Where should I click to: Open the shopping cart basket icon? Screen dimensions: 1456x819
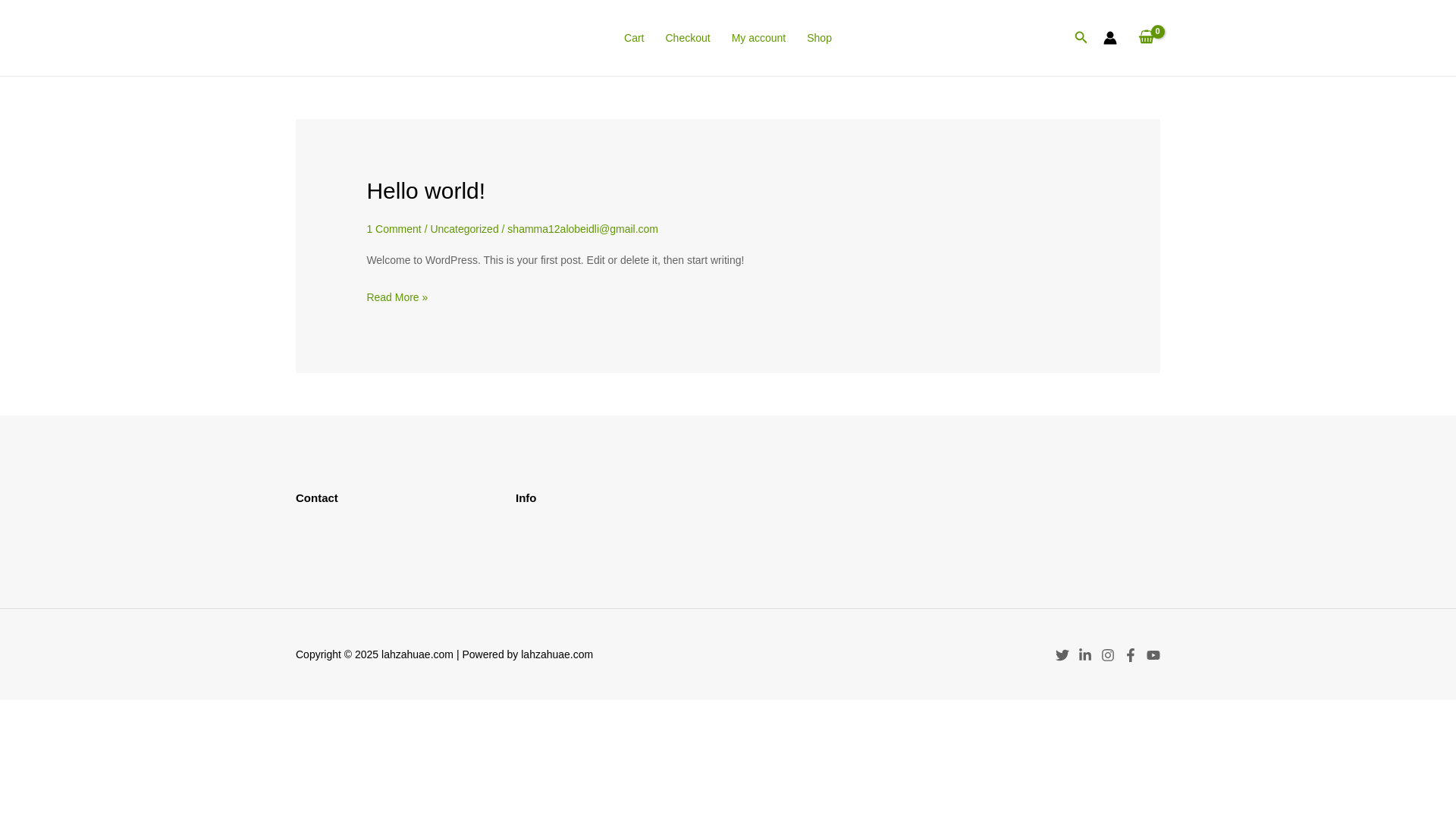coord(1147,37)
